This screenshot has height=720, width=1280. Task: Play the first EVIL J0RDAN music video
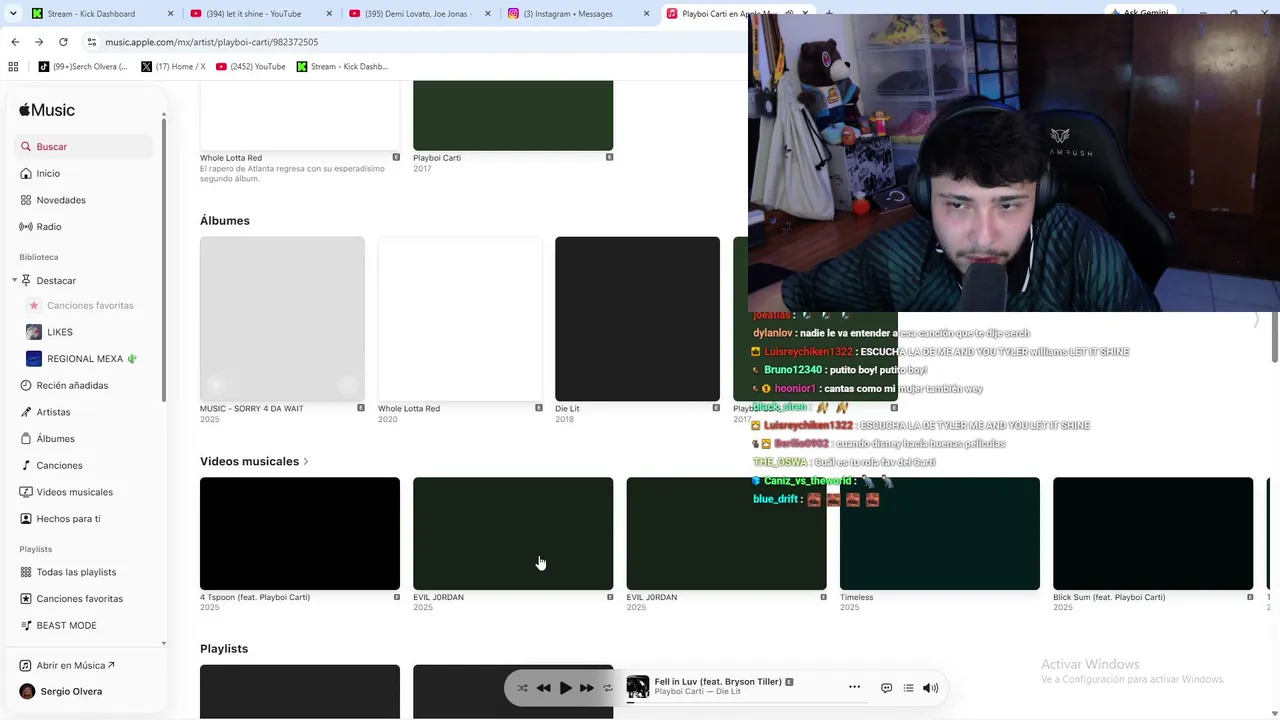tap(513, 534)
